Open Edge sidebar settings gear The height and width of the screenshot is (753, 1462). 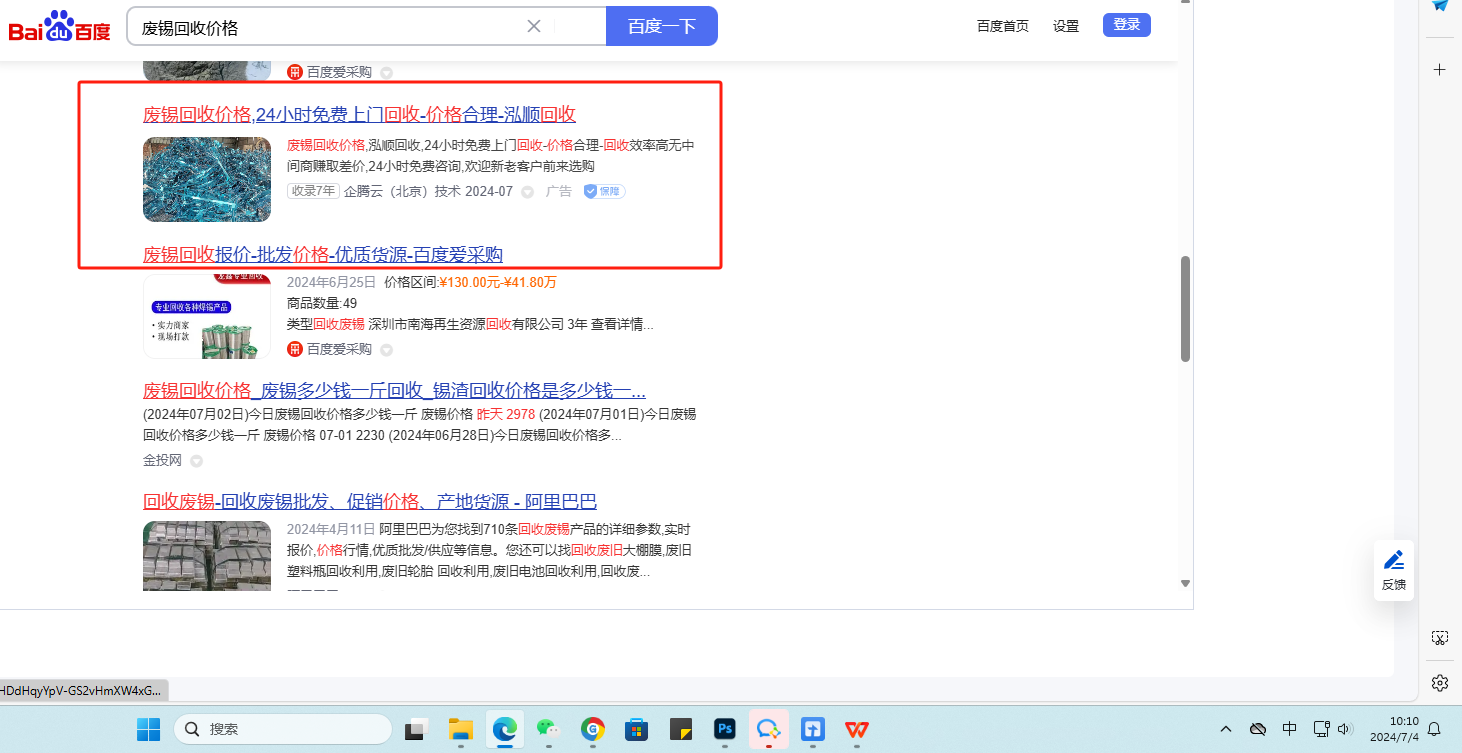pyautogui.click(x=1439, y=683)
